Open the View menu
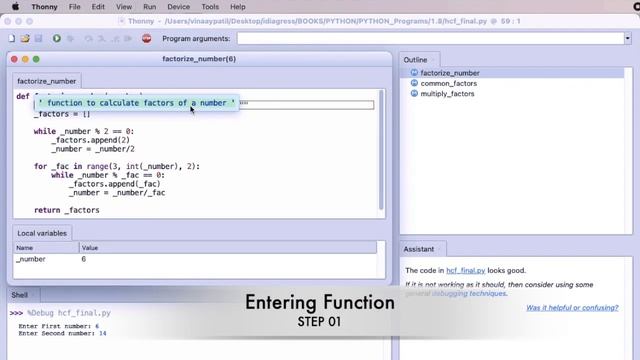This screenshot has width=640, height=360. (x=124, y=7)
